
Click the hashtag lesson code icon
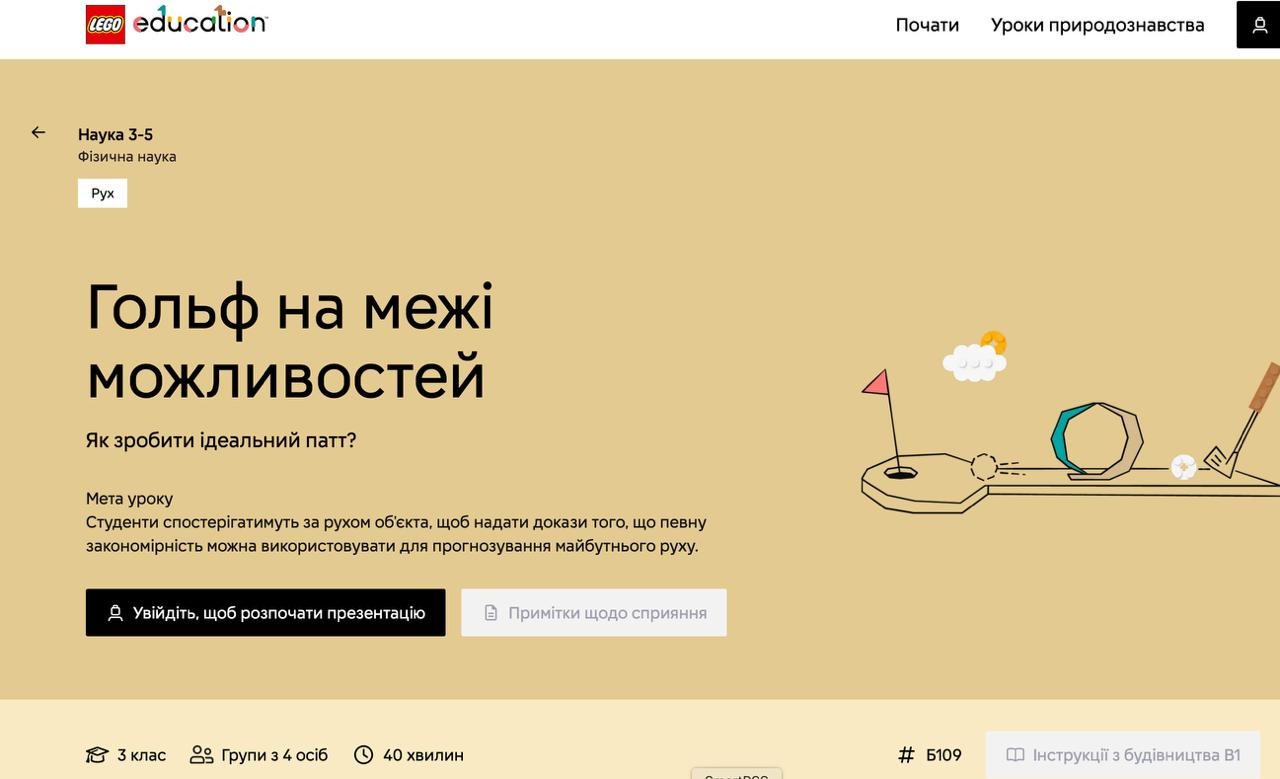coord(906,755)
